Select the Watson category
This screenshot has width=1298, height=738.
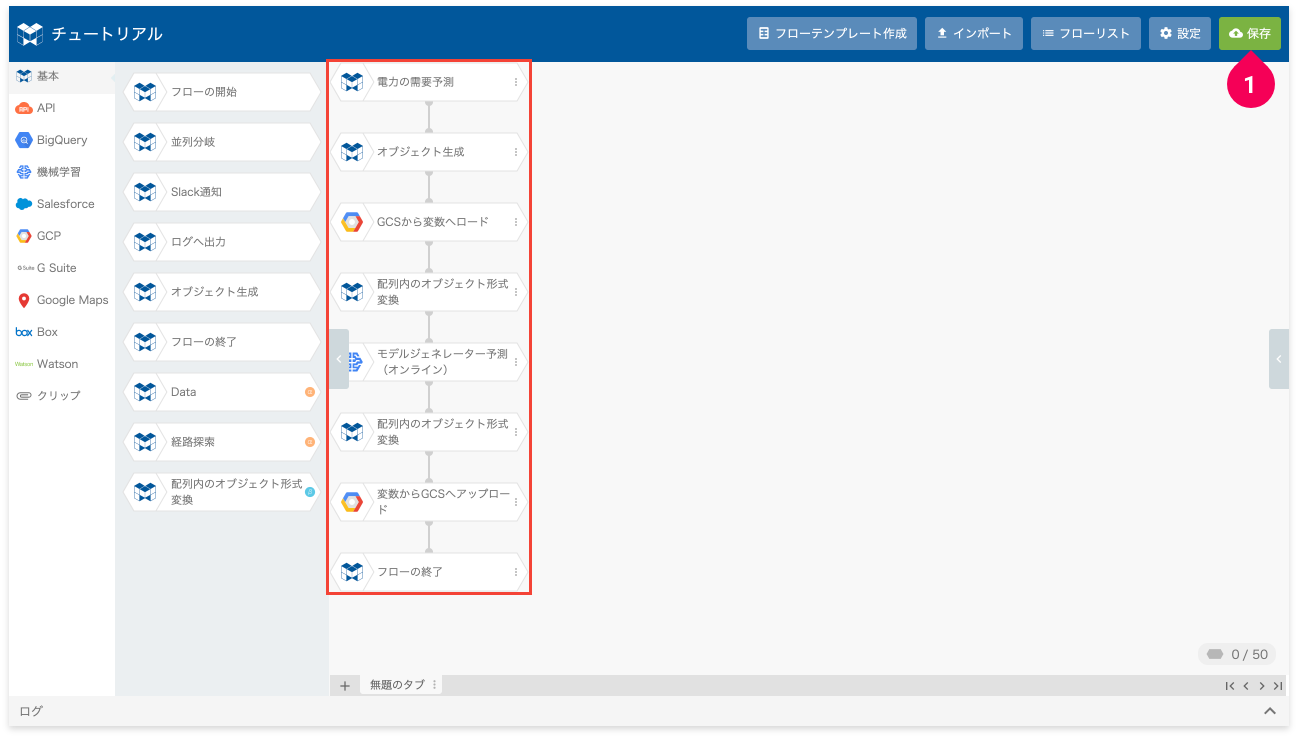click(x=62, y=364)
